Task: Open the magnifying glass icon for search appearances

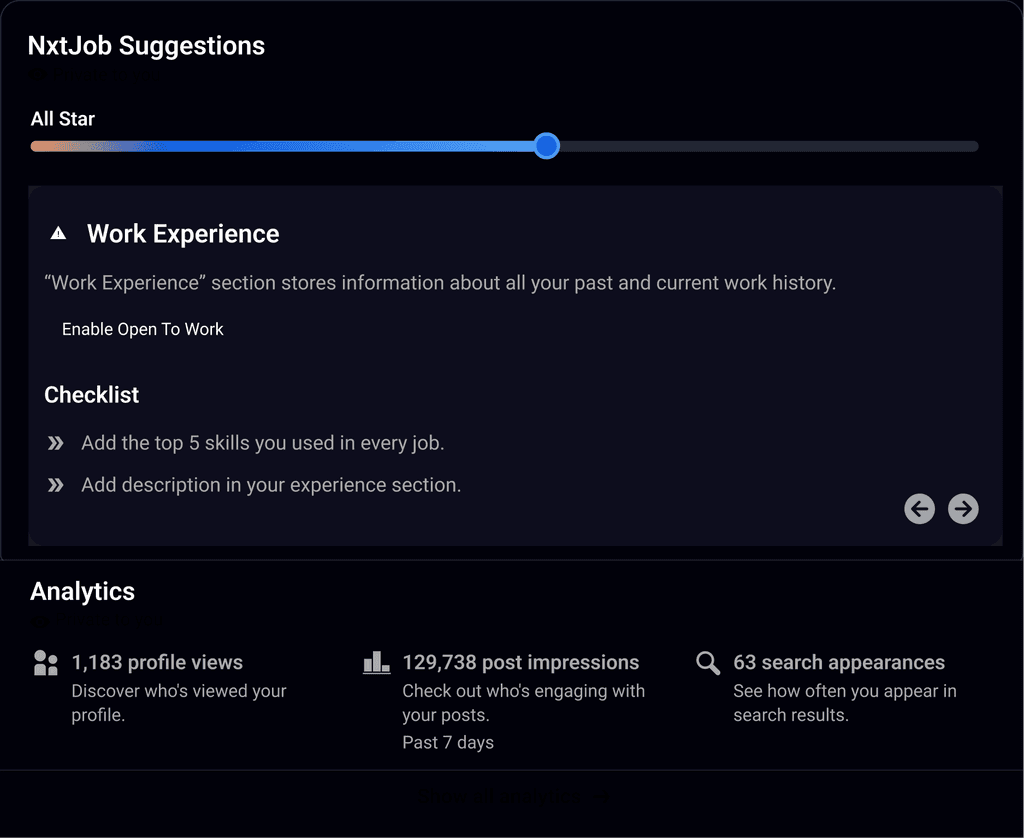Action: 707,662
